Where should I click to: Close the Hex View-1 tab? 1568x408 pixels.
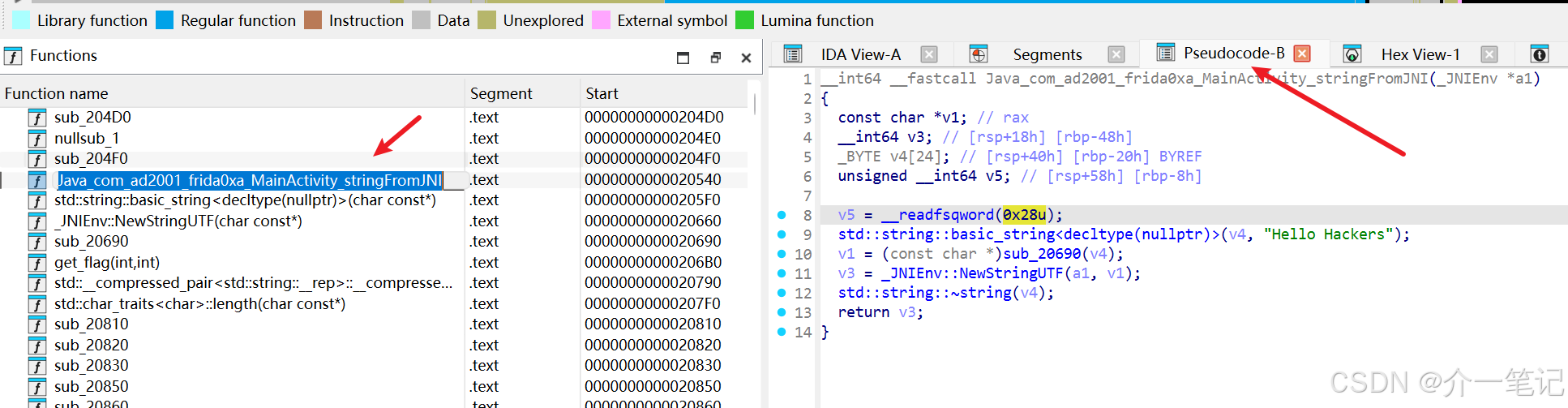pyautogui.click(x=1489, y=54)
